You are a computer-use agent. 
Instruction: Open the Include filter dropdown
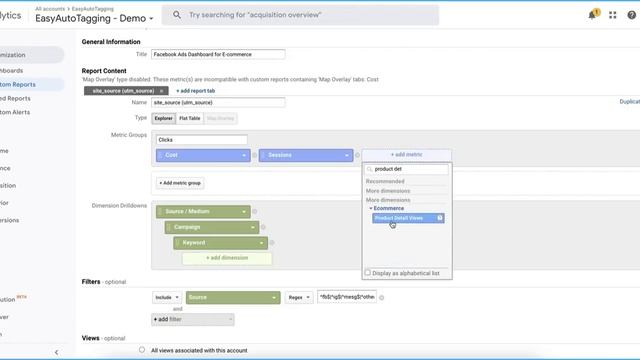(167, 298)
